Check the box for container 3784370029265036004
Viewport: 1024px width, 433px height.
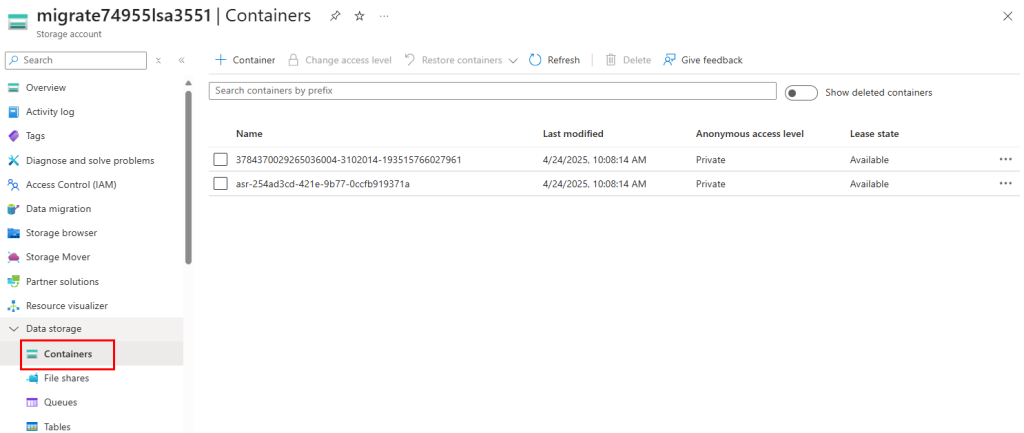pyautogui.click(x=221, y=160)
